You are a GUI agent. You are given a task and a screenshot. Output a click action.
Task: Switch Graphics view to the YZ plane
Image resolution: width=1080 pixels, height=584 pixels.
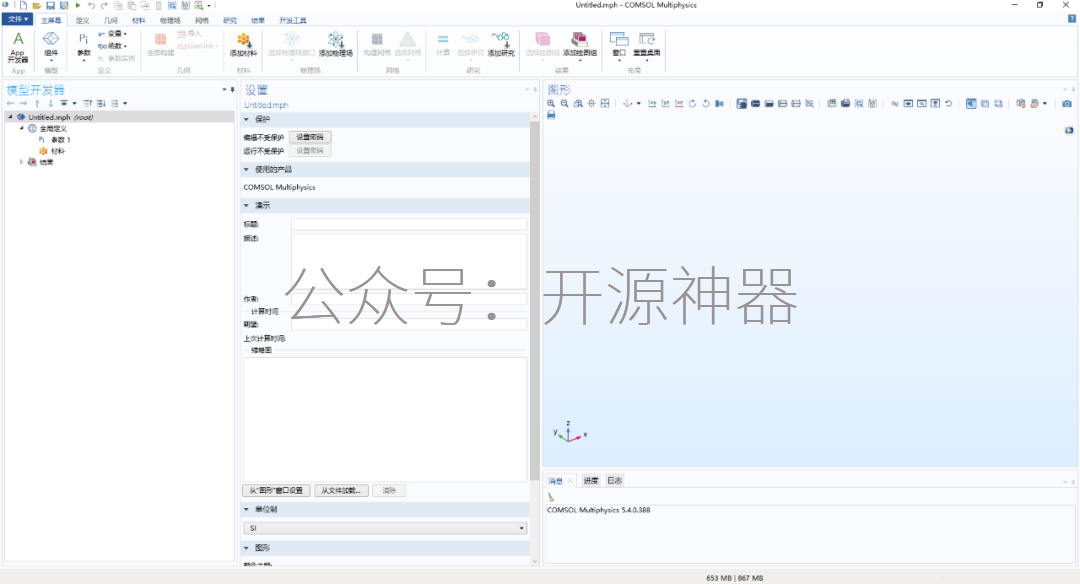click(x=665, y=103)
